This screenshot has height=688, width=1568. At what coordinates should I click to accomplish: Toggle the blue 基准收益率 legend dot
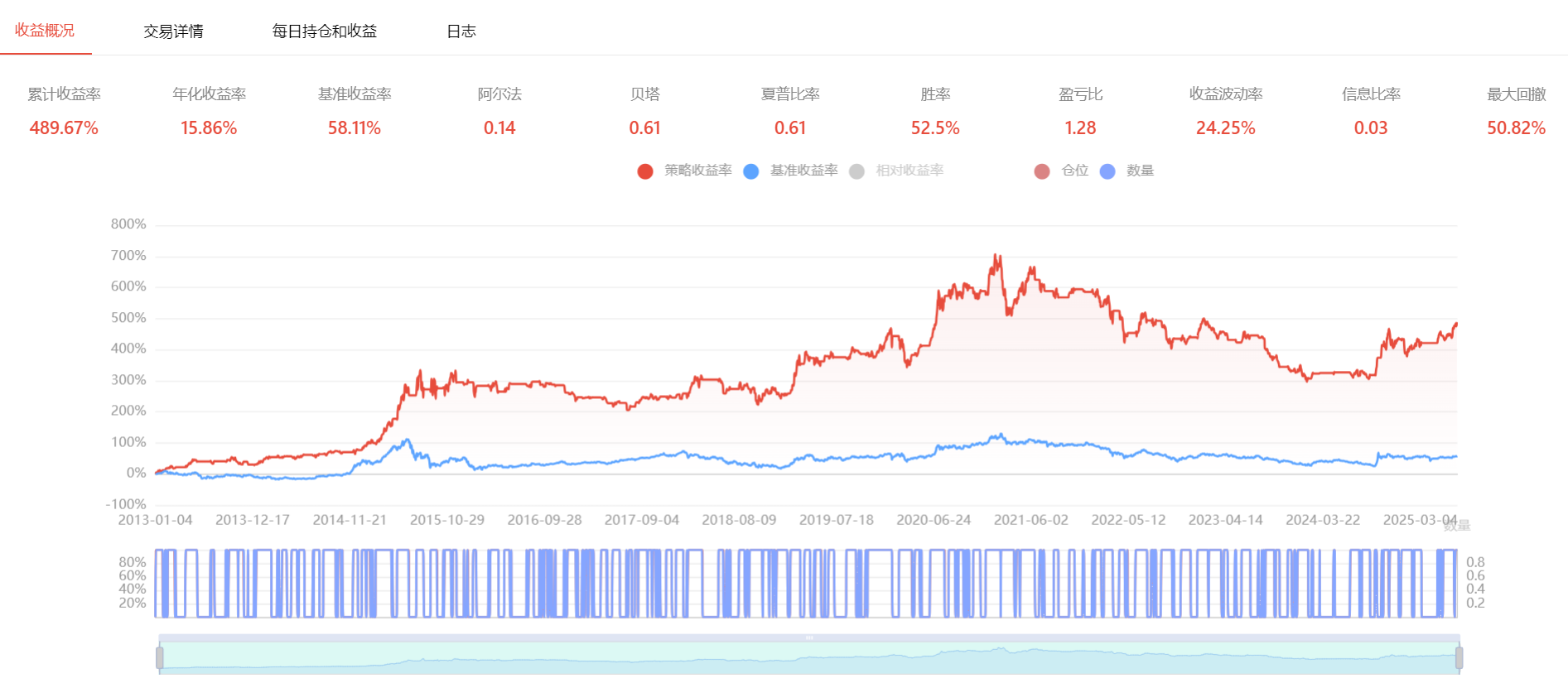point(751,171)
